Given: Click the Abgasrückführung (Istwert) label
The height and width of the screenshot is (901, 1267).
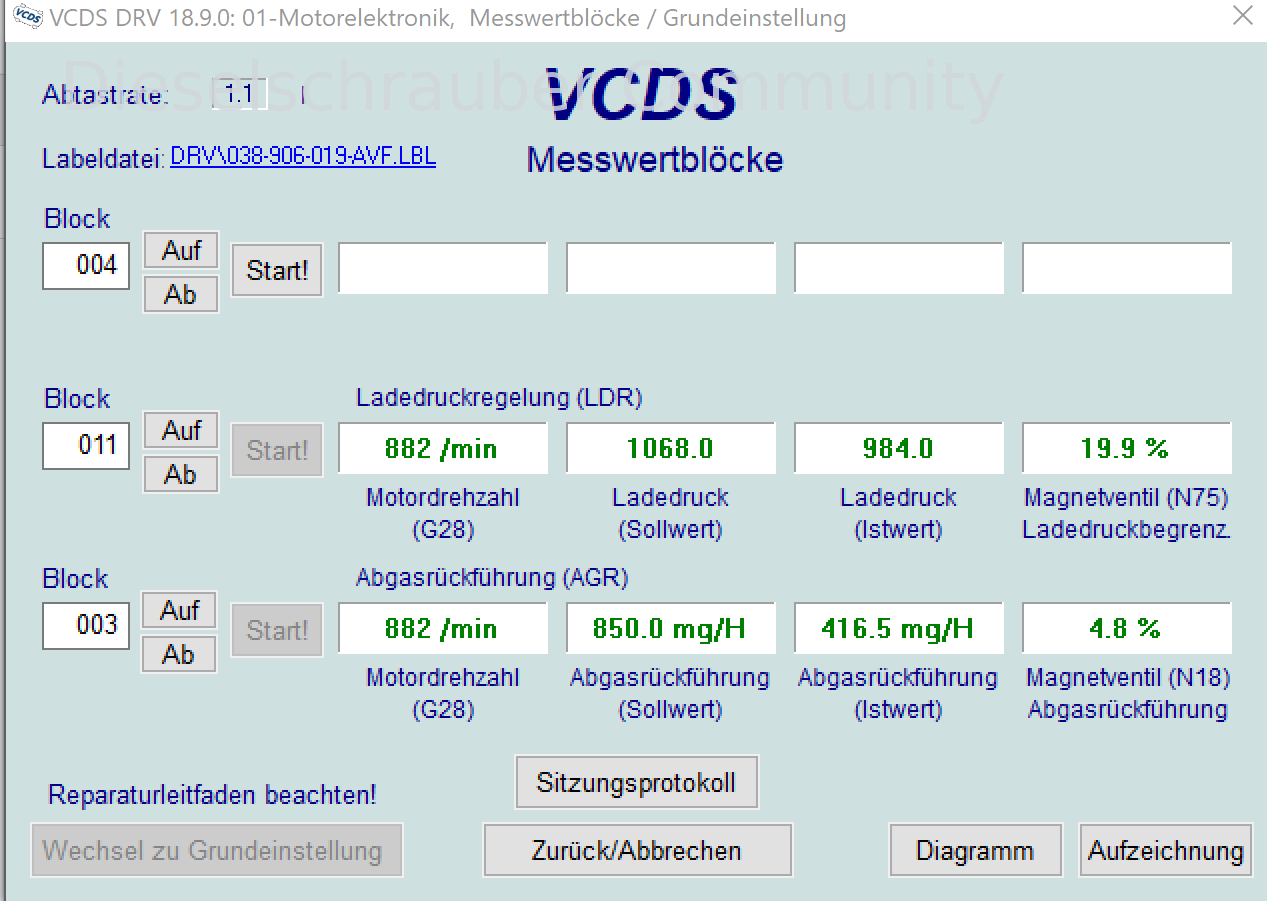Looking at the screenshot, I should pos(899,694).
